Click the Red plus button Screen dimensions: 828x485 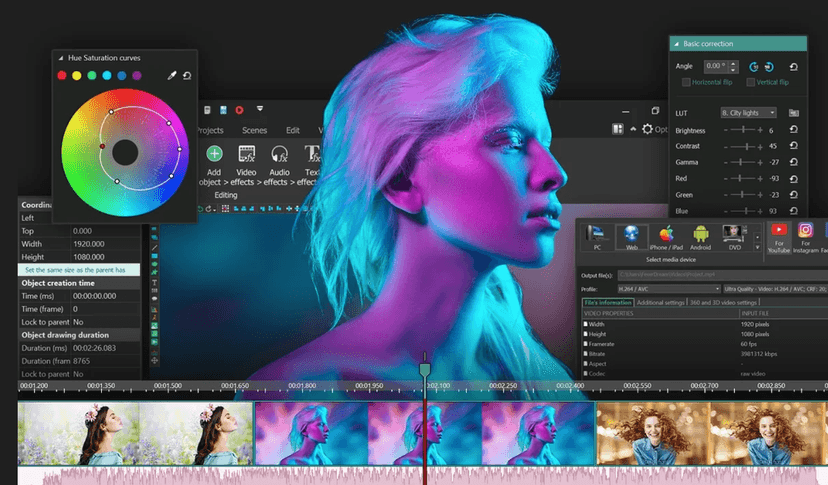pos(760,179)
